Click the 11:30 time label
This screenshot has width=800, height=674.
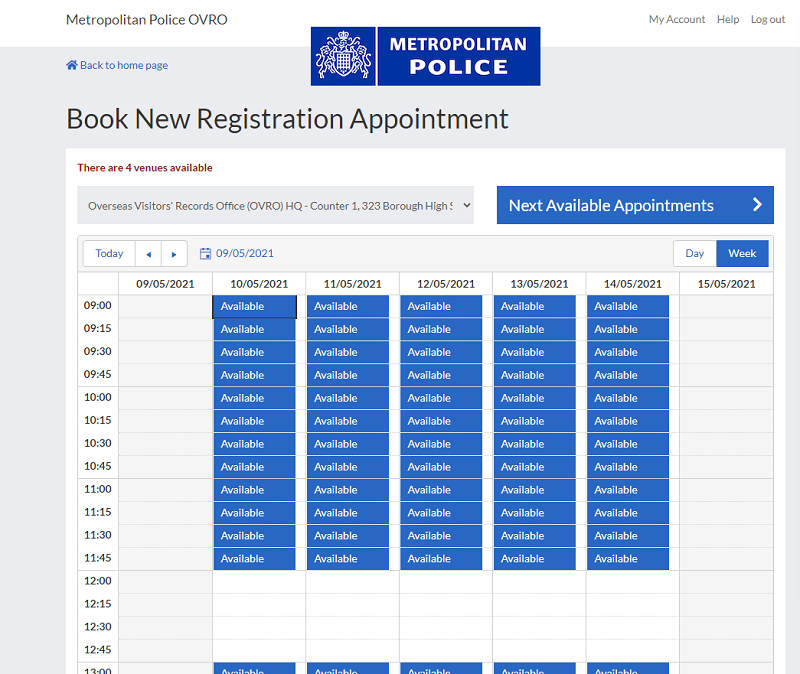click(x=97, y=535)
